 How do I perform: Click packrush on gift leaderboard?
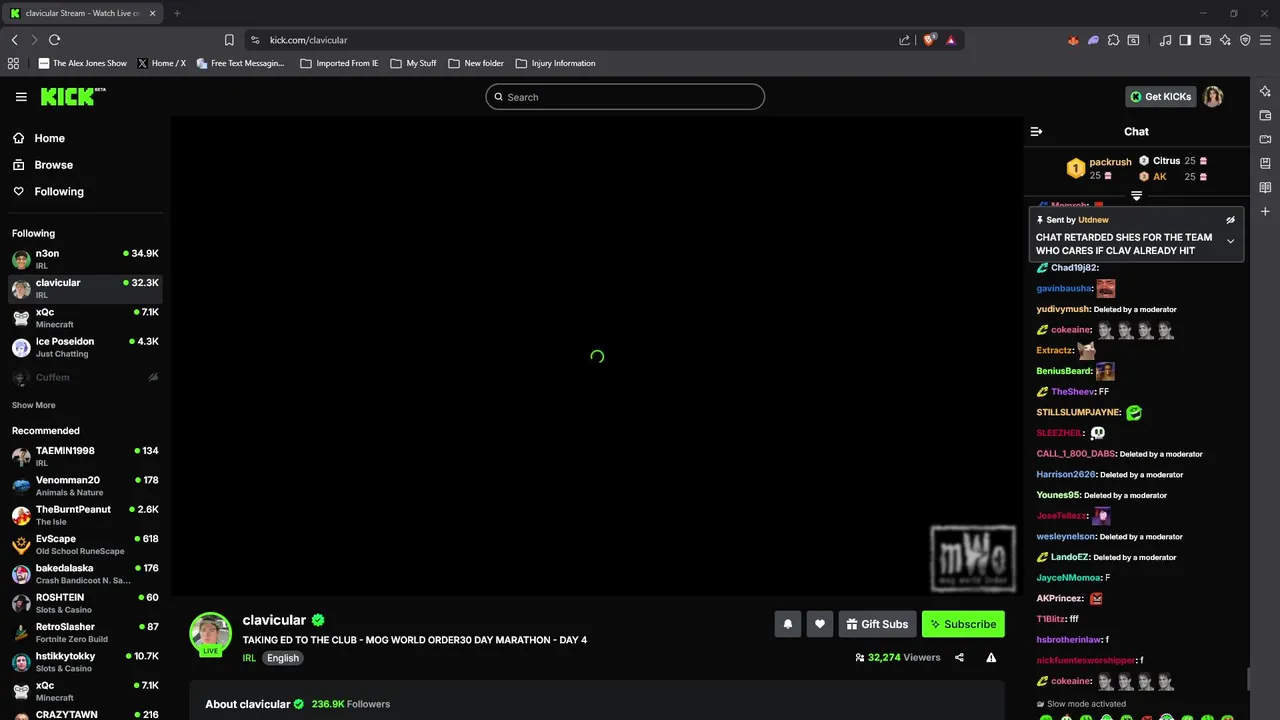coord(1110,162)
